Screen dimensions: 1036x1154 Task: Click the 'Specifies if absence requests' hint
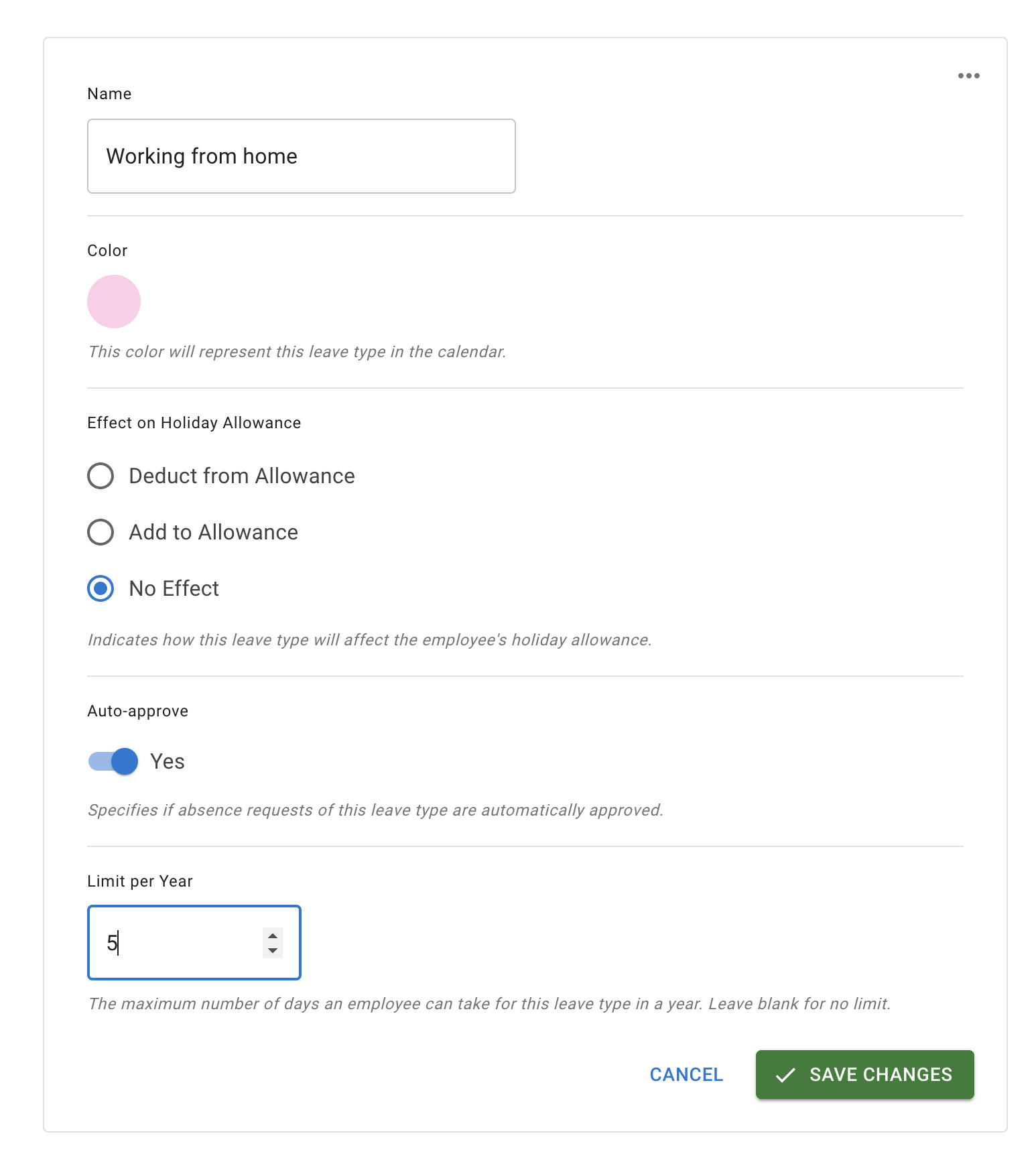375,810
